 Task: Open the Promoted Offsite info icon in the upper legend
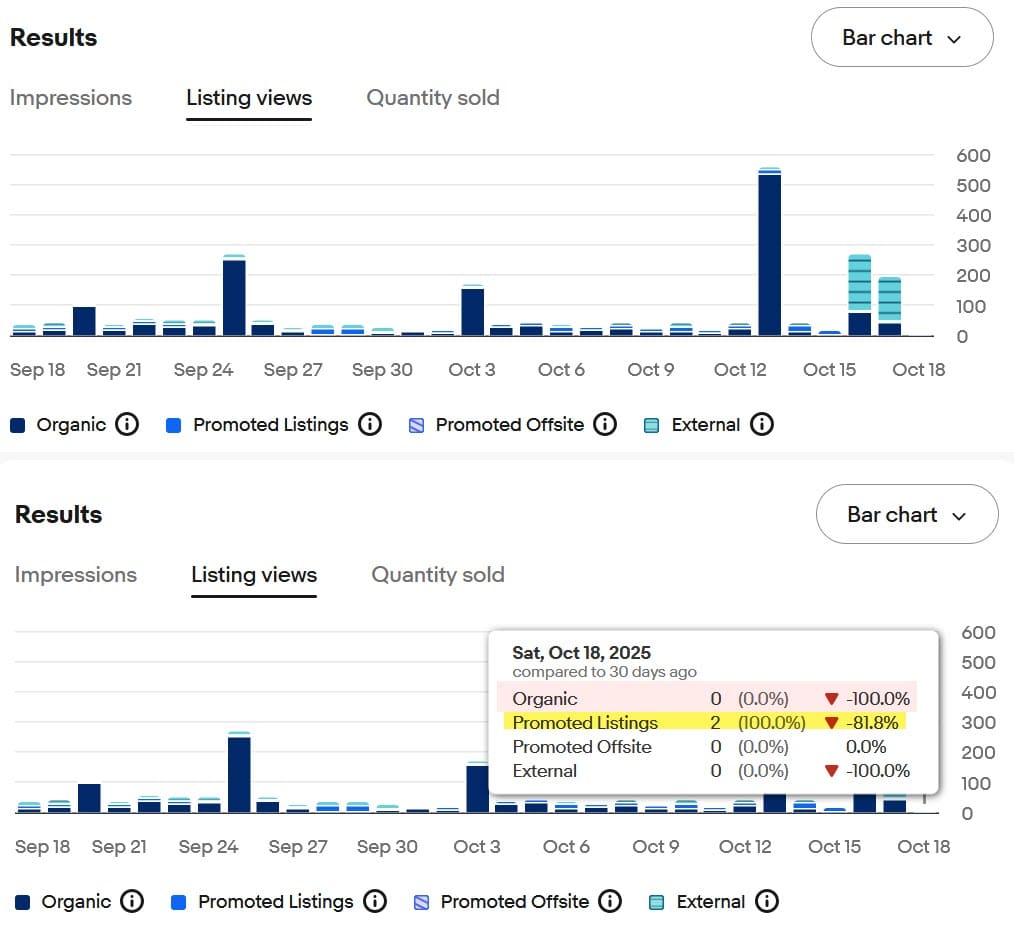pos(605,425)
